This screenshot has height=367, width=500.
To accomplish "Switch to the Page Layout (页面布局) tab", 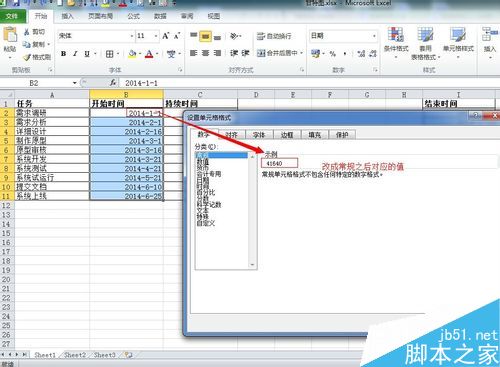I will [100, 16].
